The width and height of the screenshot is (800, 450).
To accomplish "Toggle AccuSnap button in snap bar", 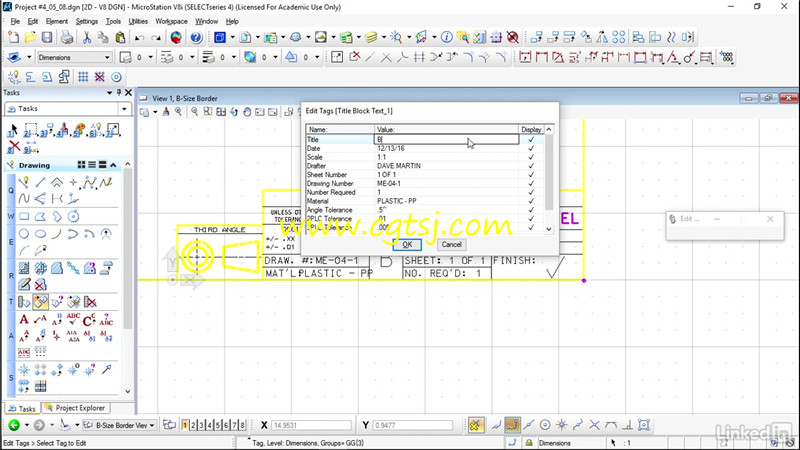I will tap(476, 424).
